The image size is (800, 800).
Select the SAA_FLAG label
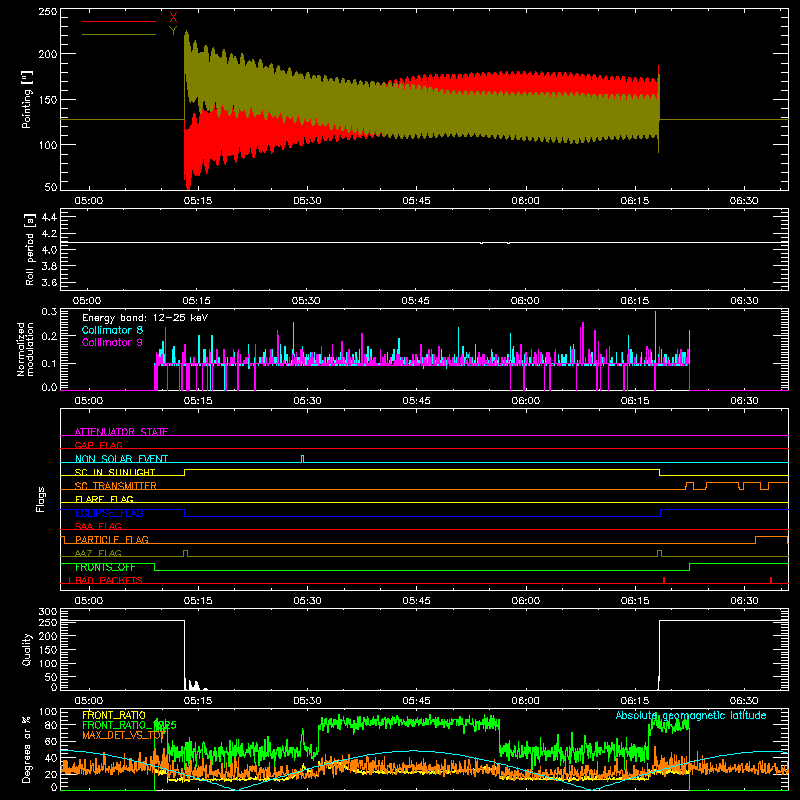98,526
